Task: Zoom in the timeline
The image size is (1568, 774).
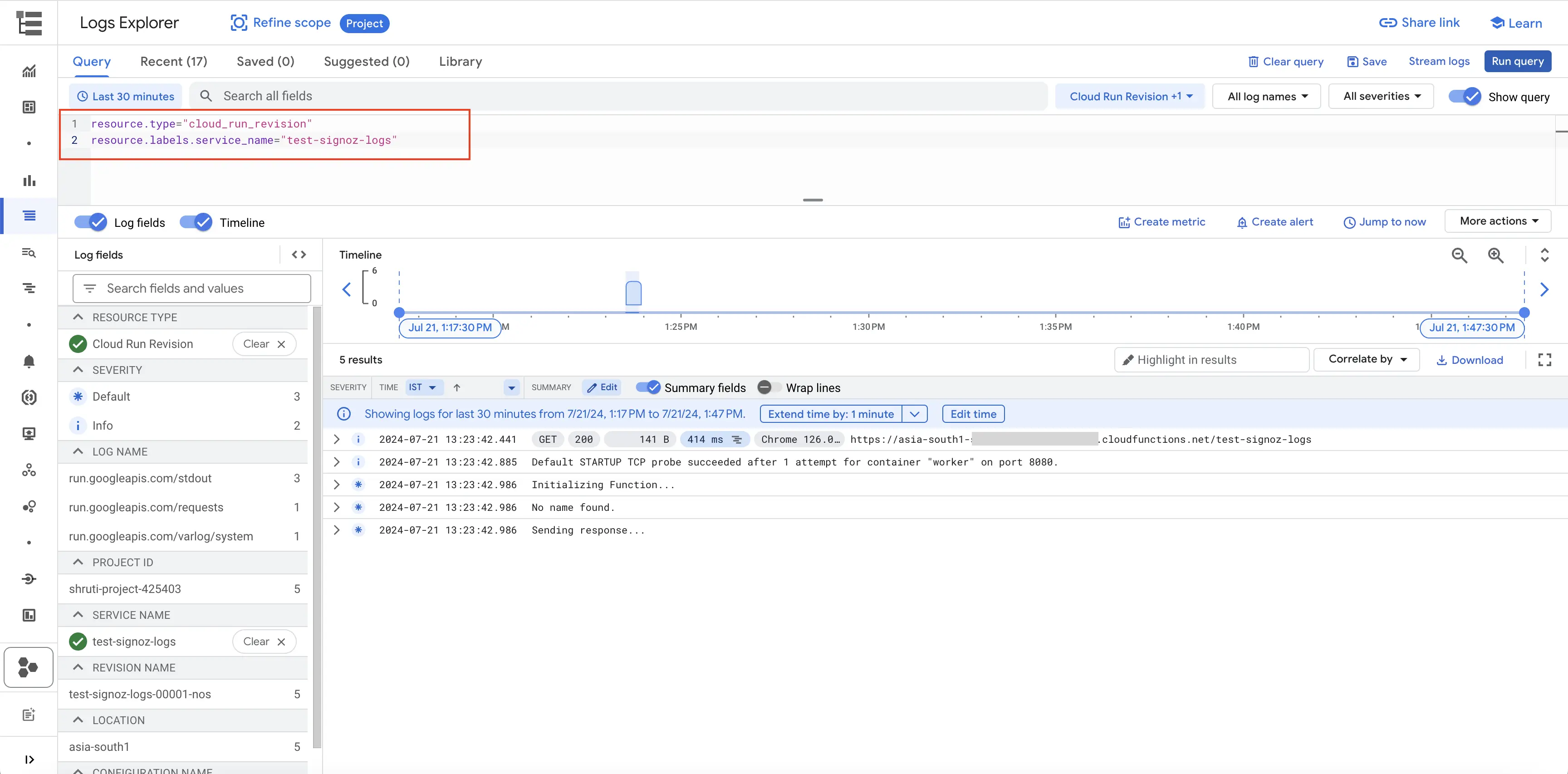Action: pos(1495,255)
